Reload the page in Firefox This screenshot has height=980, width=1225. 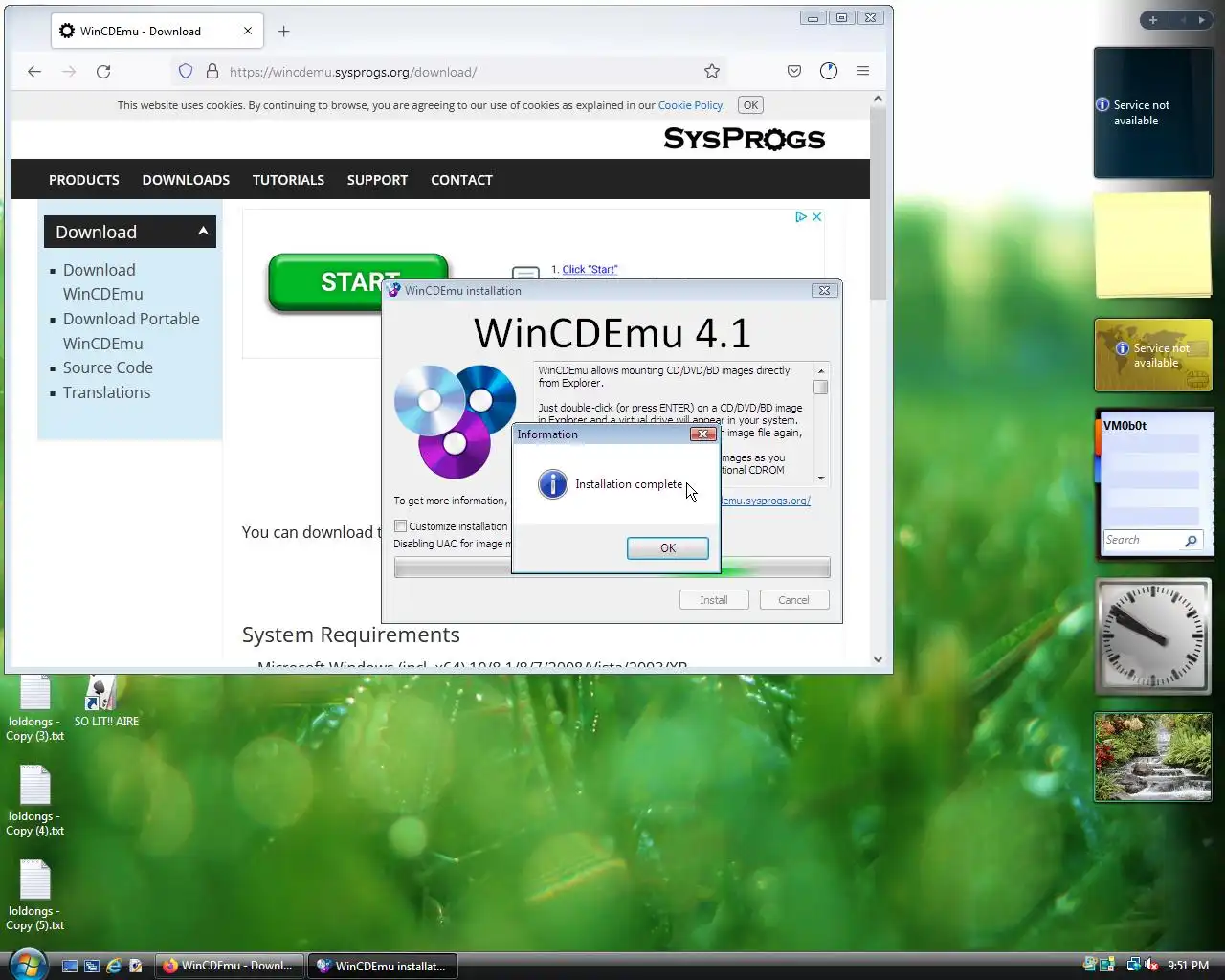coord(103,71)
